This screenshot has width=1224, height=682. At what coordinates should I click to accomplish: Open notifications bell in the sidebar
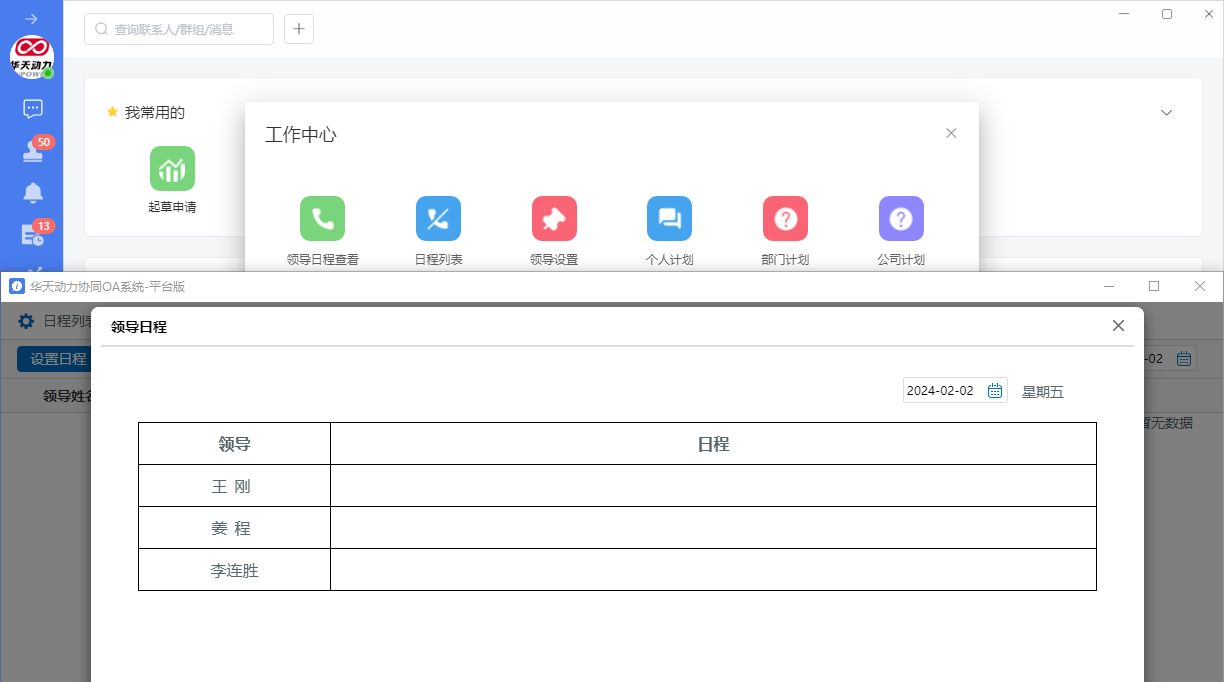(33, 193)
